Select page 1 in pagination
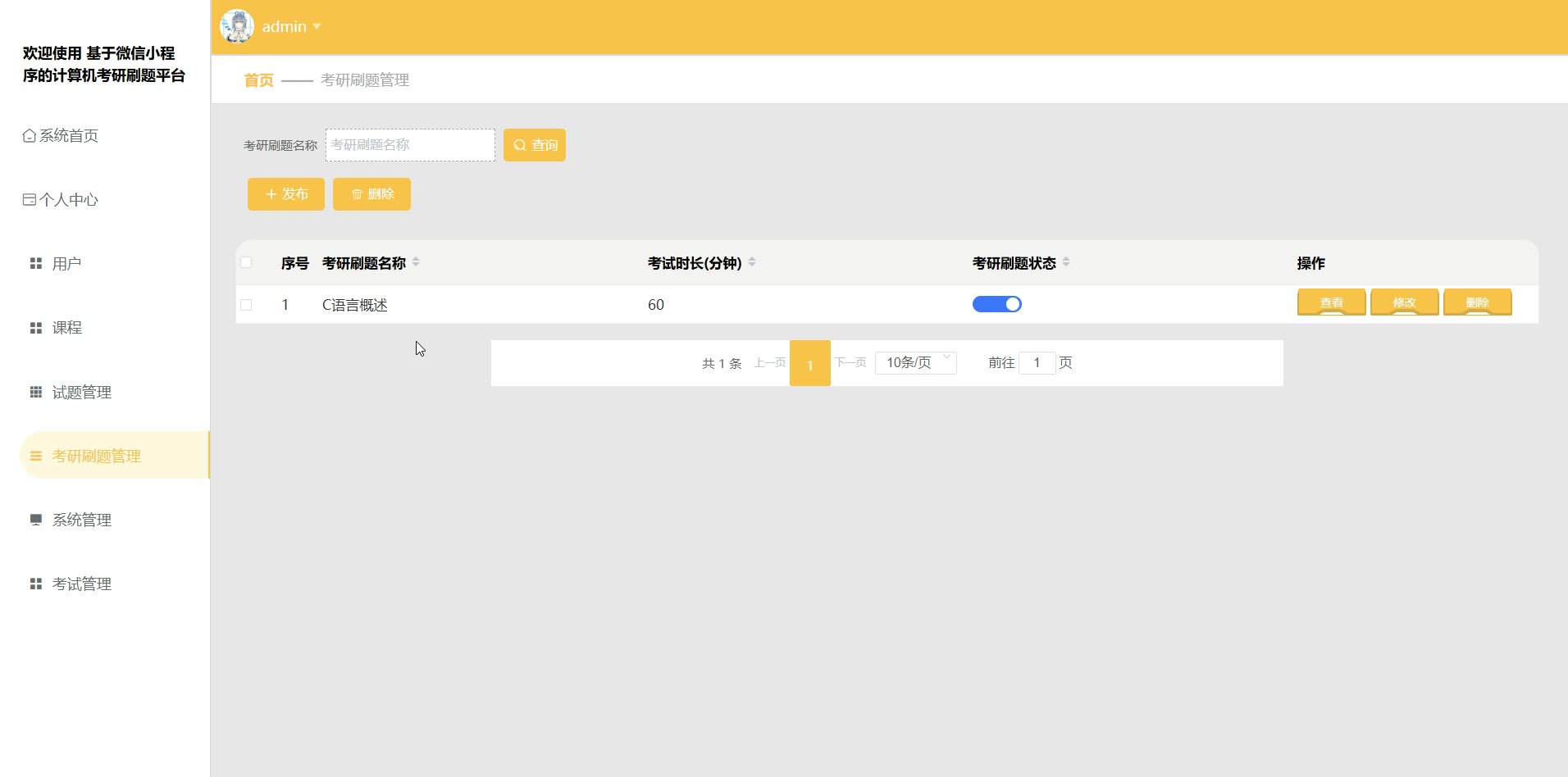Image resolution: width=1568 pixels, height=777 pixels. [810, 363]
